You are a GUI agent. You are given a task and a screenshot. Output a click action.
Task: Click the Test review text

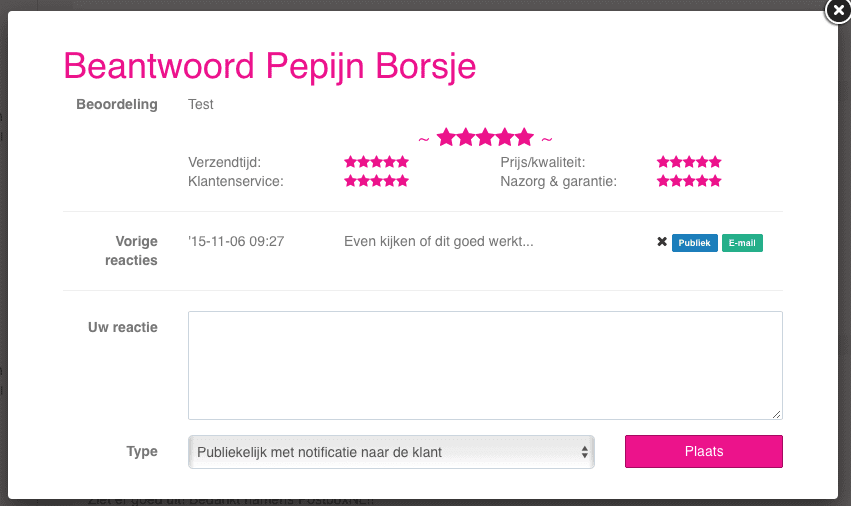point(201,104)
